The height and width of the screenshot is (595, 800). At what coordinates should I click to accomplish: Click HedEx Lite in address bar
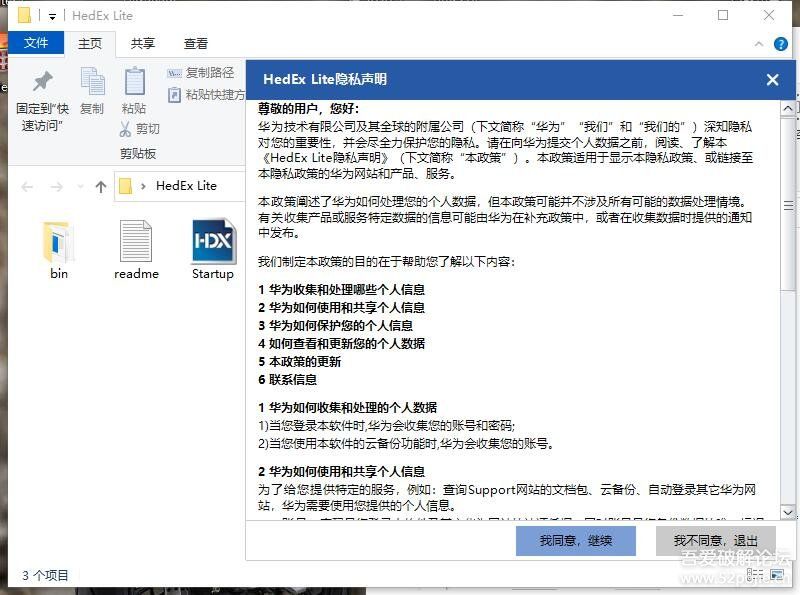[186, 186]
